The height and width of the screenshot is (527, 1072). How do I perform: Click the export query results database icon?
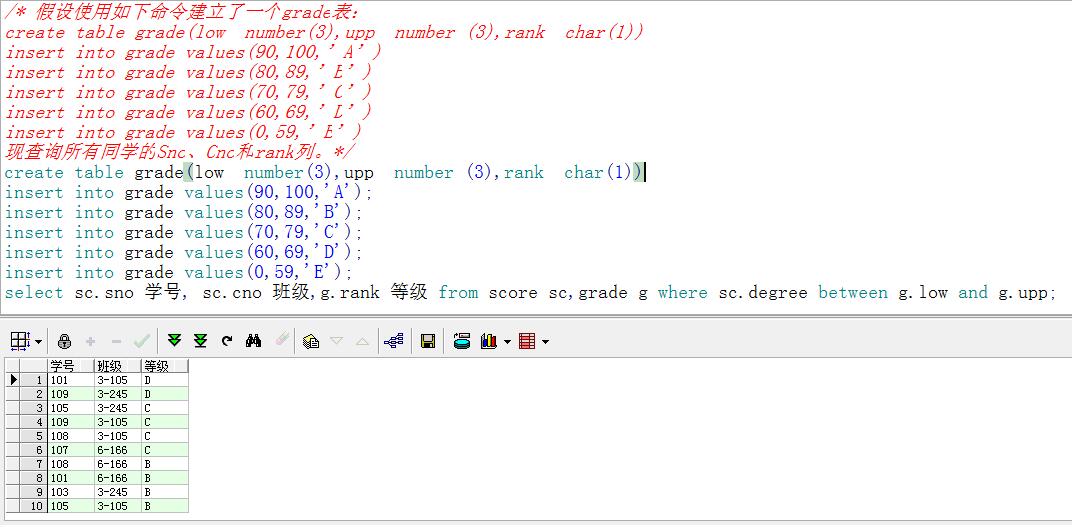462,340
